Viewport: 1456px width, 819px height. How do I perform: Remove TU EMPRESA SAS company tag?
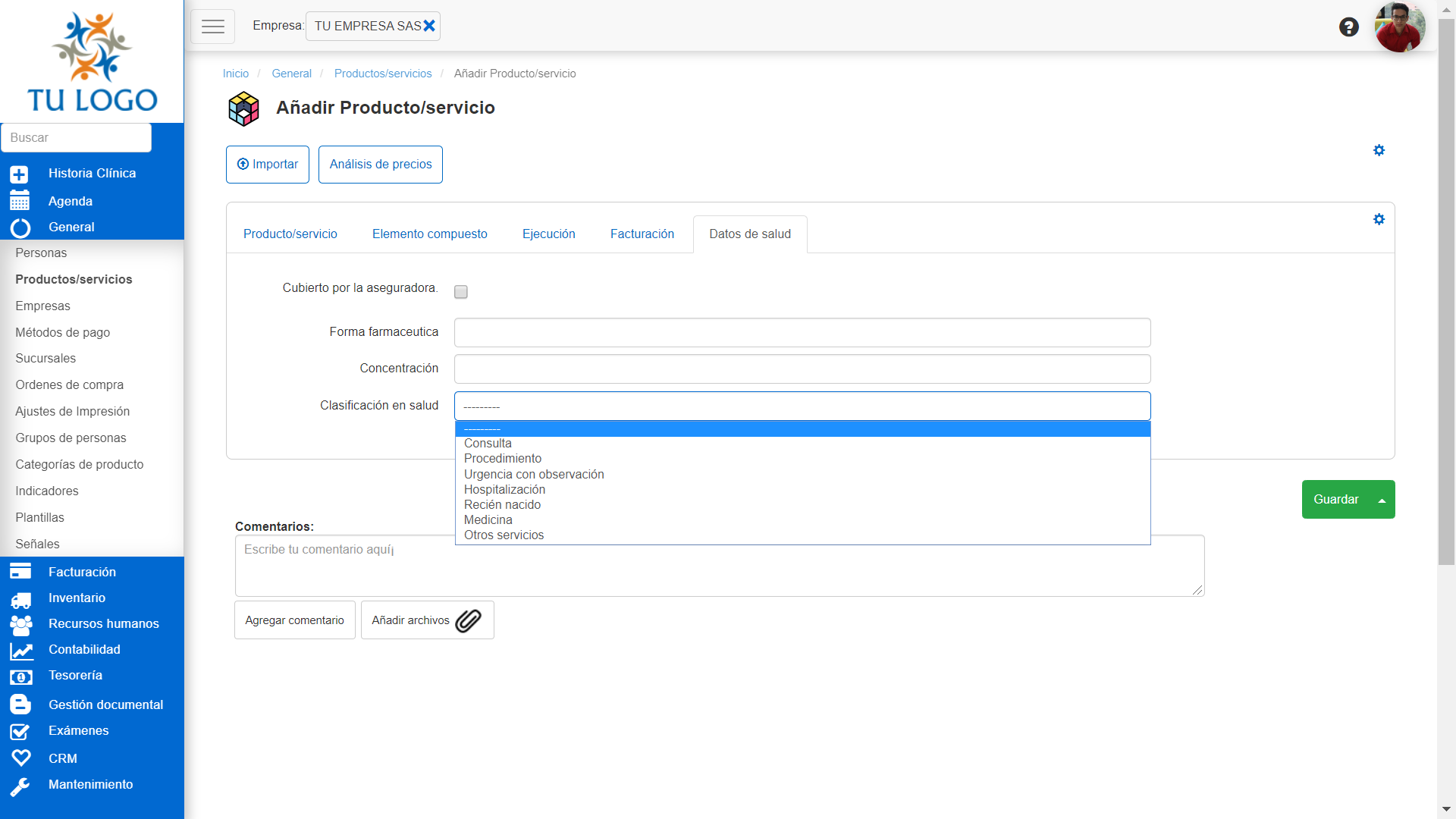click(x=429, y=26)
